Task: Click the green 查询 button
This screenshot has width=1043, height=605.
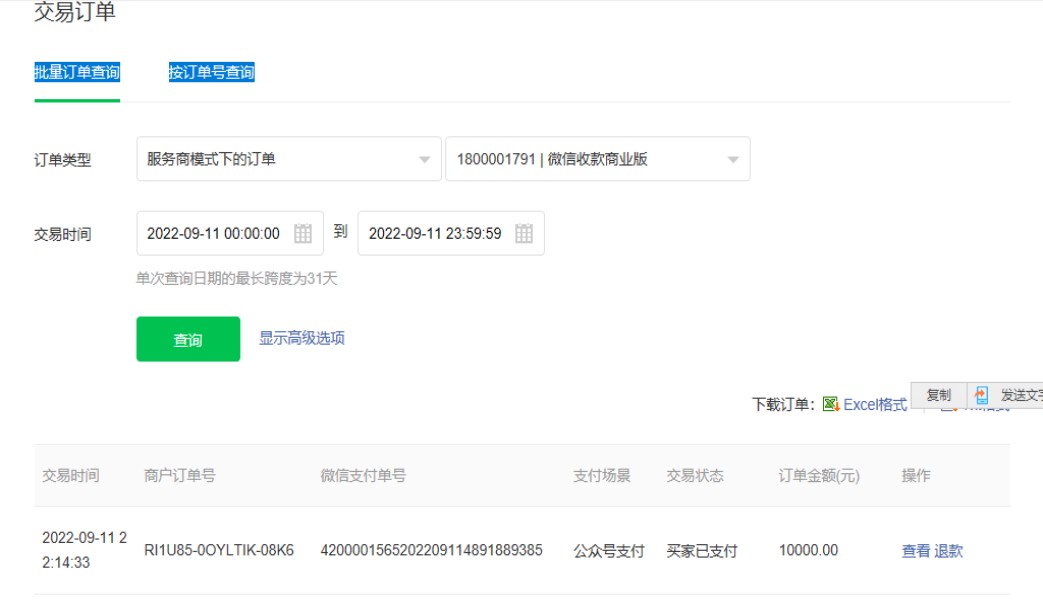Action: click(188, 339)
